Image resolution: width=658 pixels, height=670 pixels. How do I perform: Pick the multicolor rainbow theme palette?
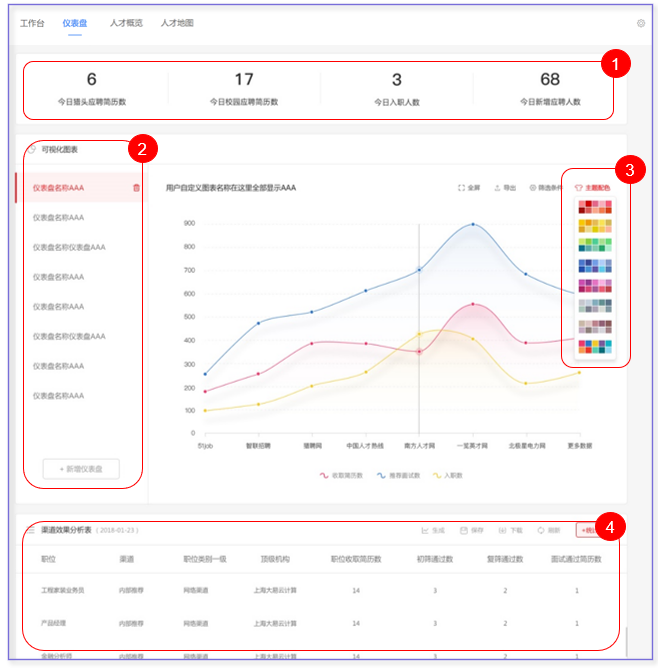click(595, 347)
